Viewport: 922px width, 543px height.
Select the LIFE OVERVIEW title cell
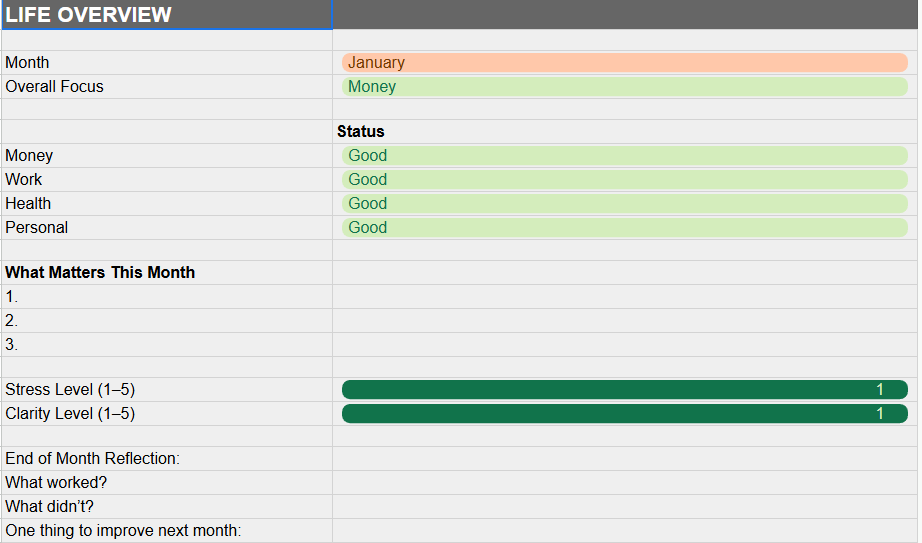[166, 15]
